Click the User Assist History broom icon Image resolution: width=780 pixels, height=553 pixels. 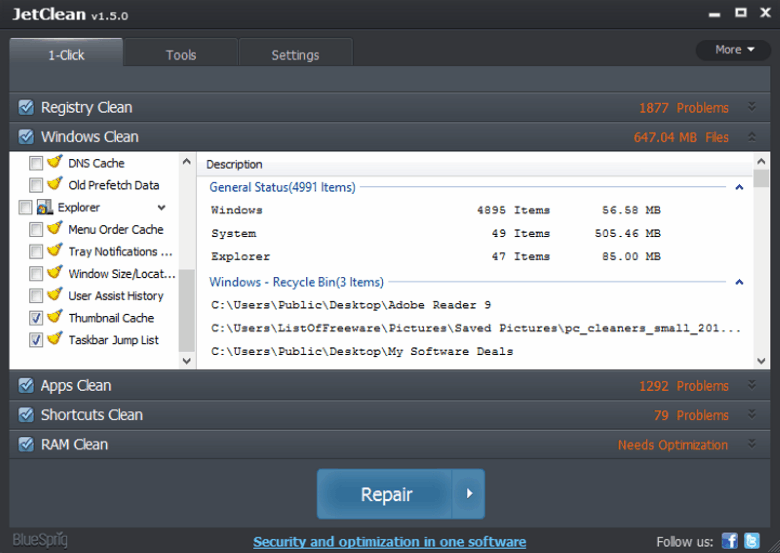55,294
